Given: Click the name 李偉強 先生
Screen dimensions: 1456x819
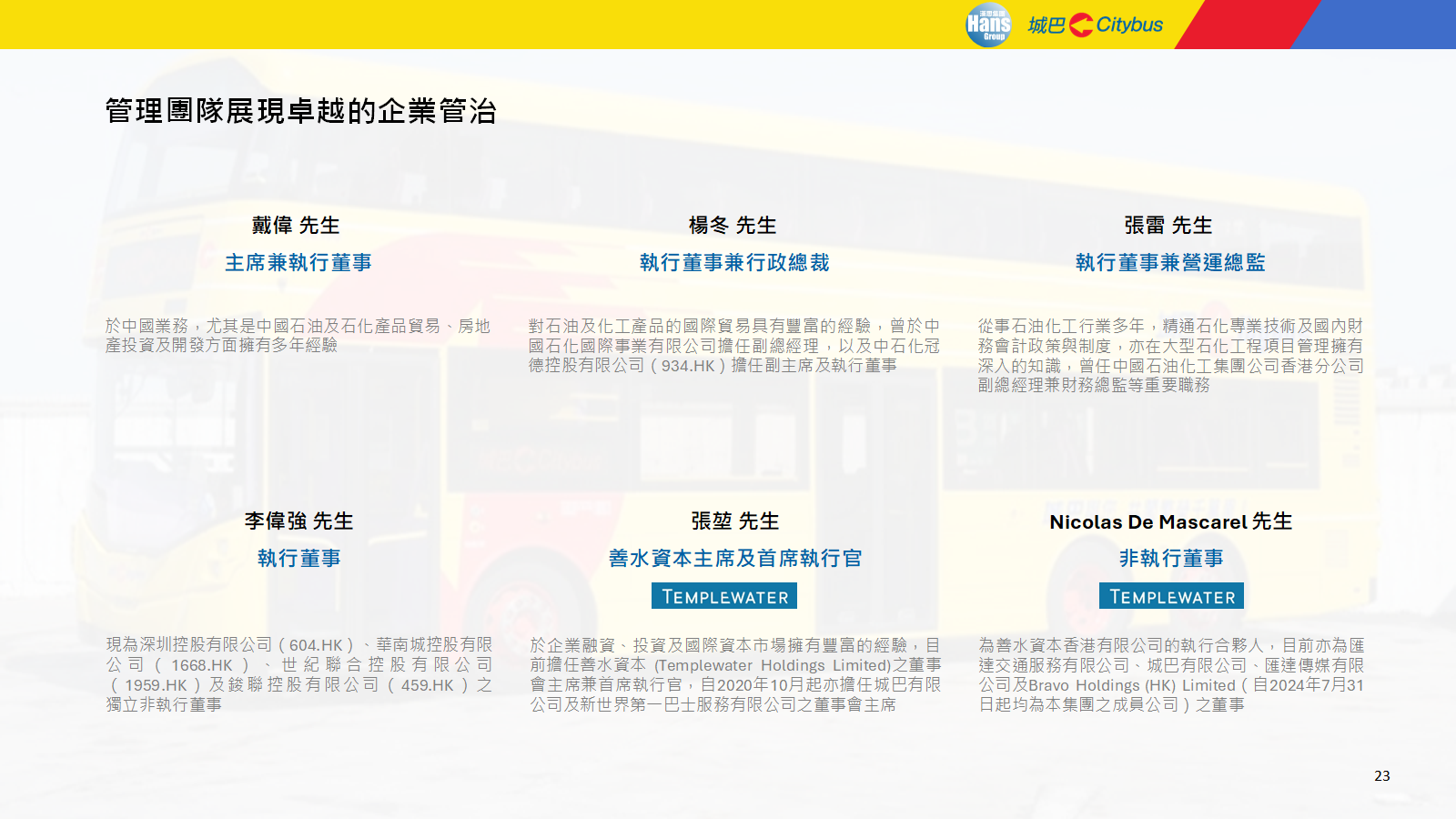Looking at the screenshot, I should coord(298,521).
